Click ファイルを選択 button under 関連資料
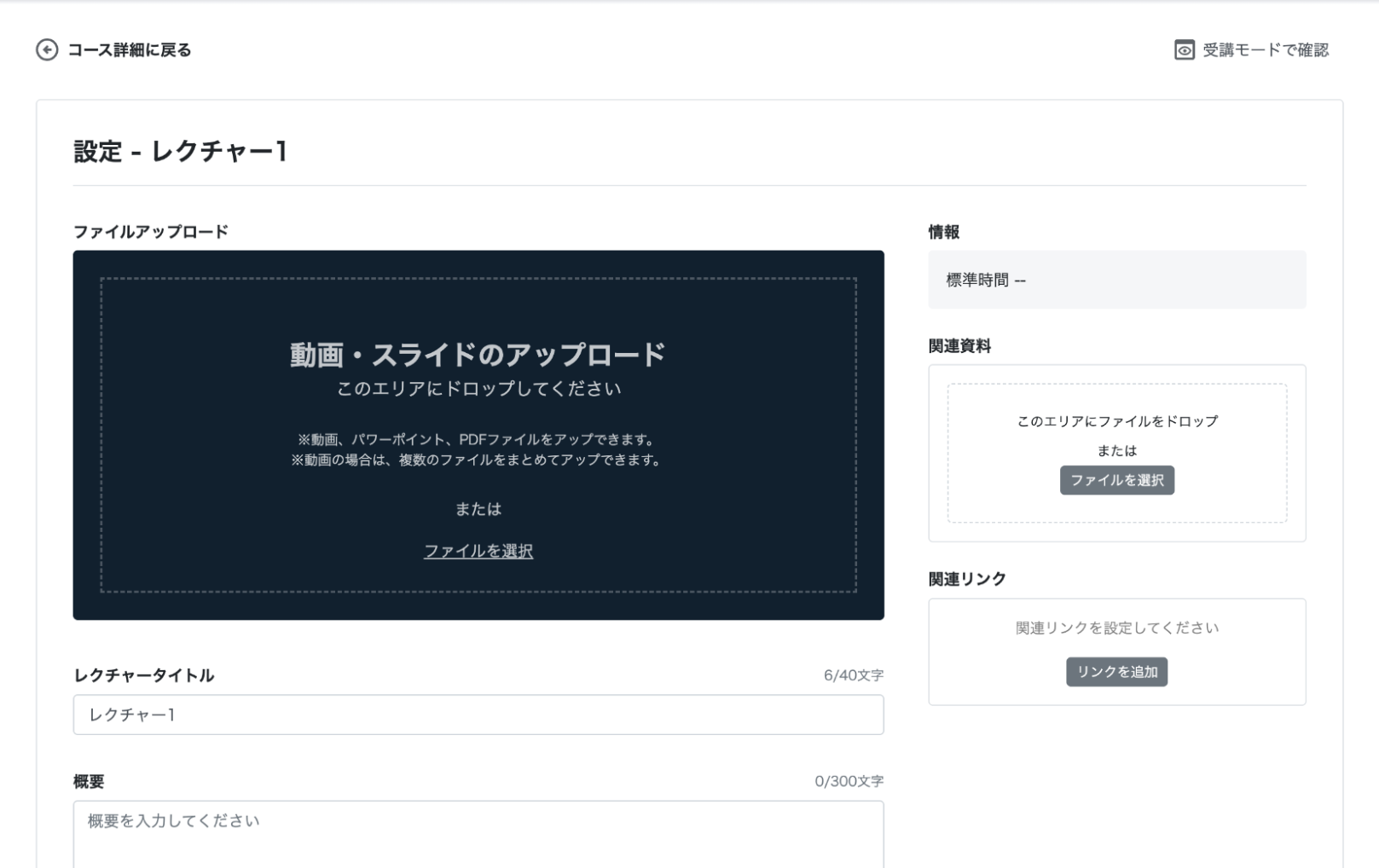Viewport: 1379px width, 868px height. click(x=1117, y=480)
